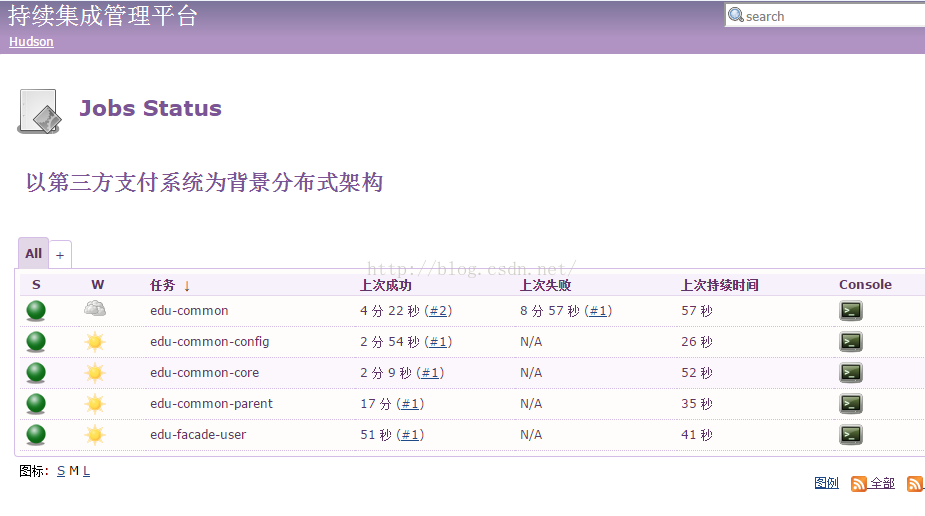Image resolution: width=925 pixels, height=516 pixels.
Task: Open the edu-common-parent job
Action: pos(211,404)
